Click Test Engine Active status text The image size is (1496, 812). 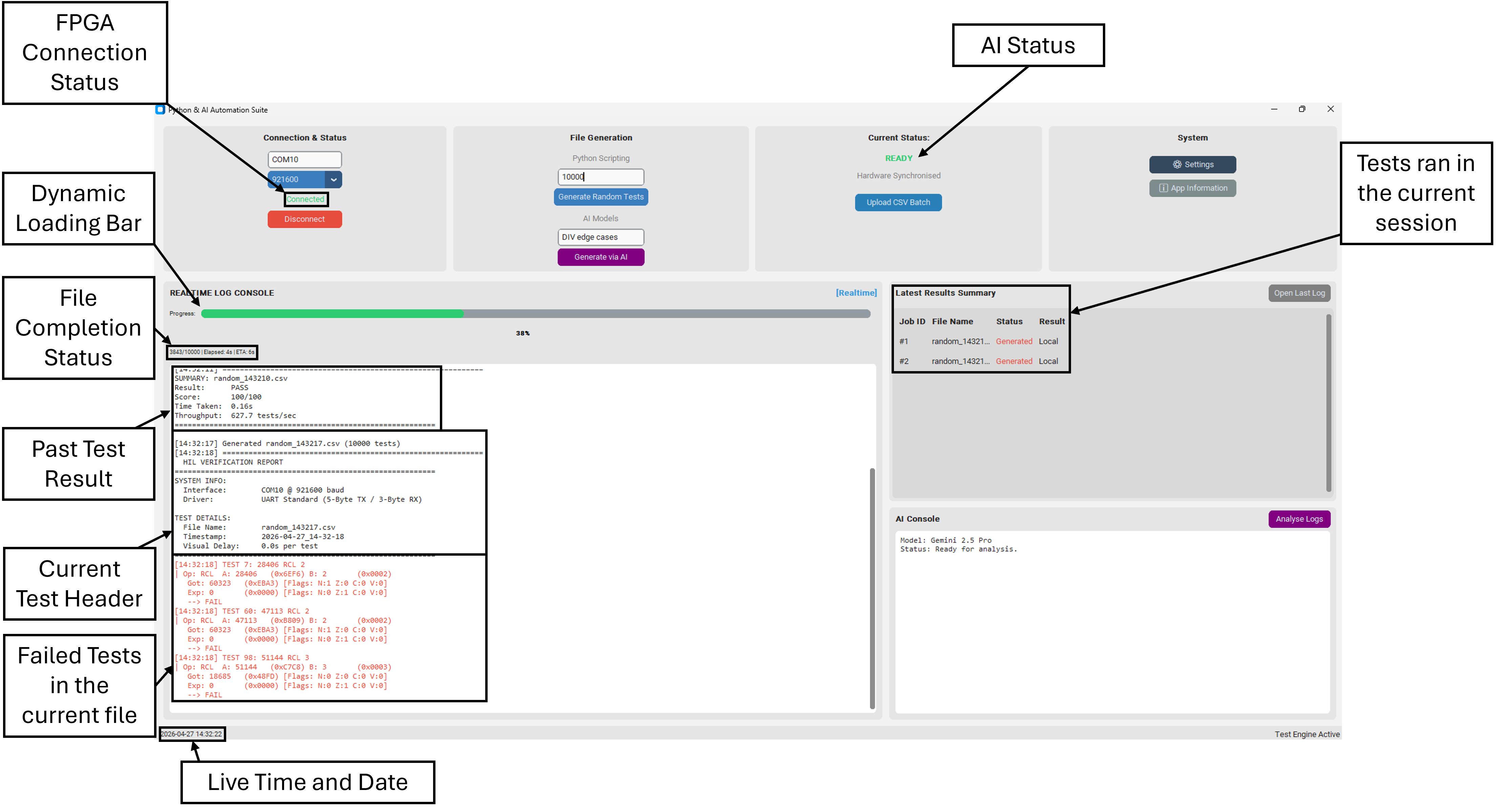[1307, 735]
